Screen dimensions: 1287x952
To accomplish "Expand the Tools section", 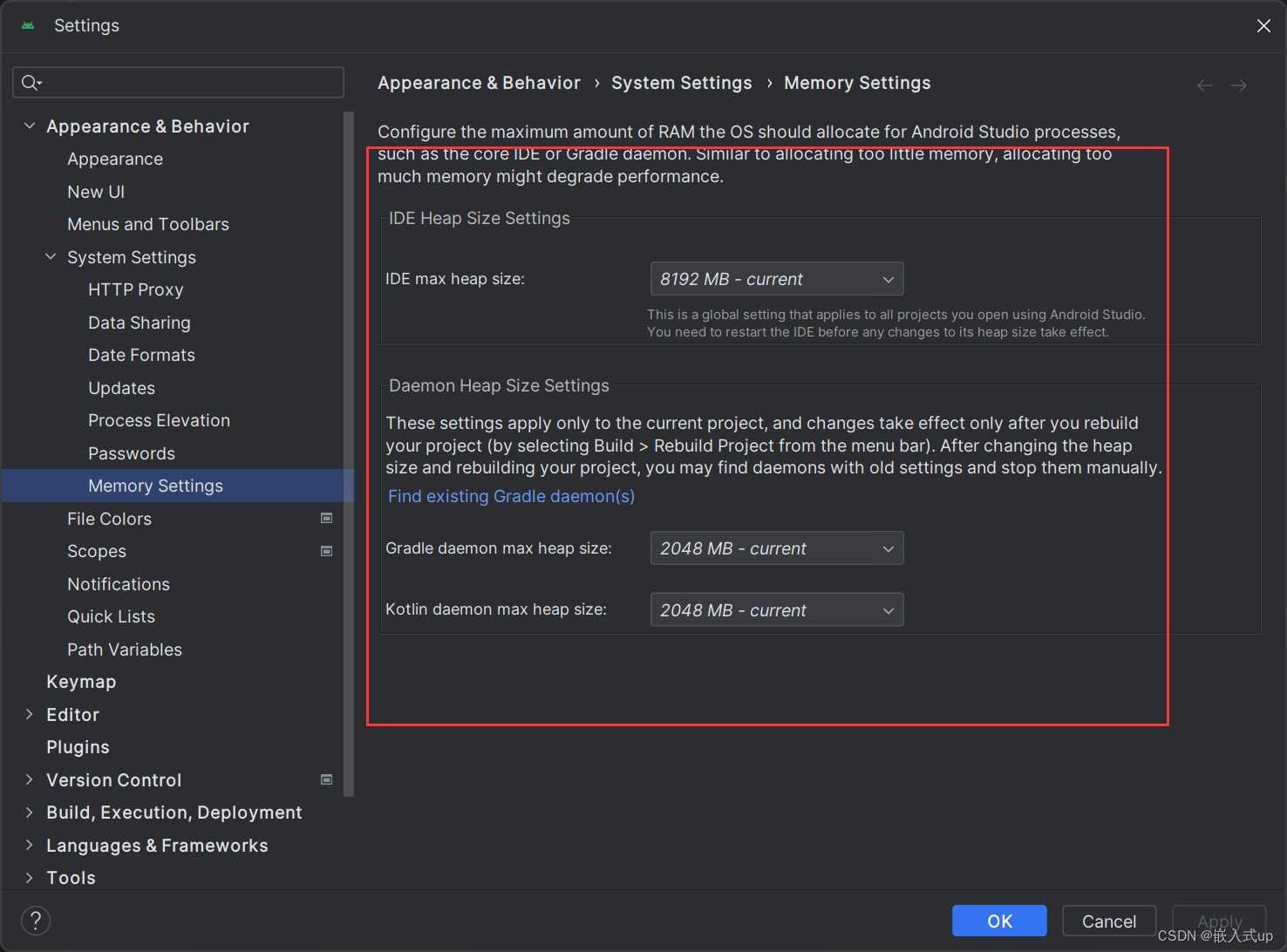I will (30, 878).
